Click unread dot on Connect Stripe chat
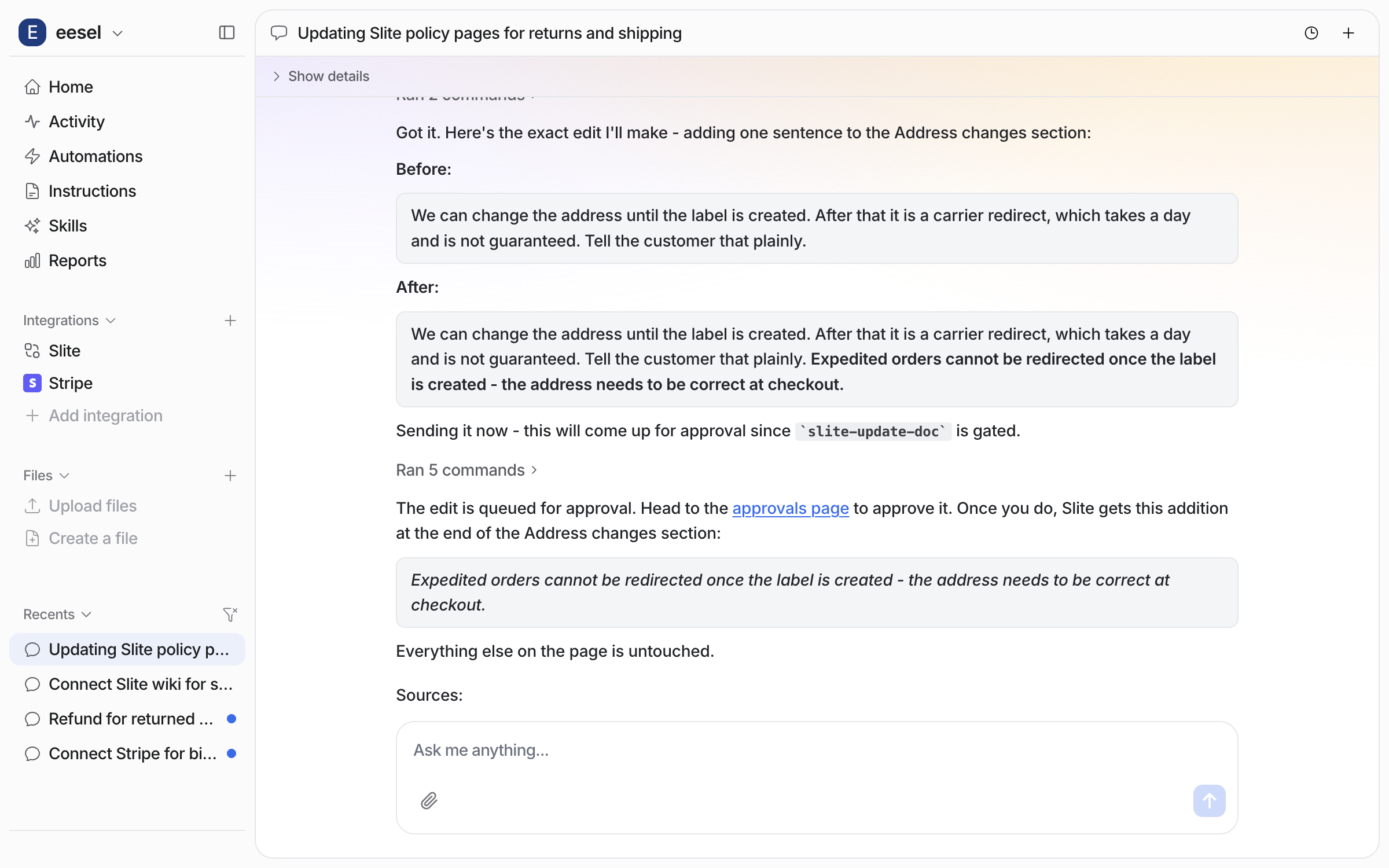The image size is (1389, 868). 231,753
